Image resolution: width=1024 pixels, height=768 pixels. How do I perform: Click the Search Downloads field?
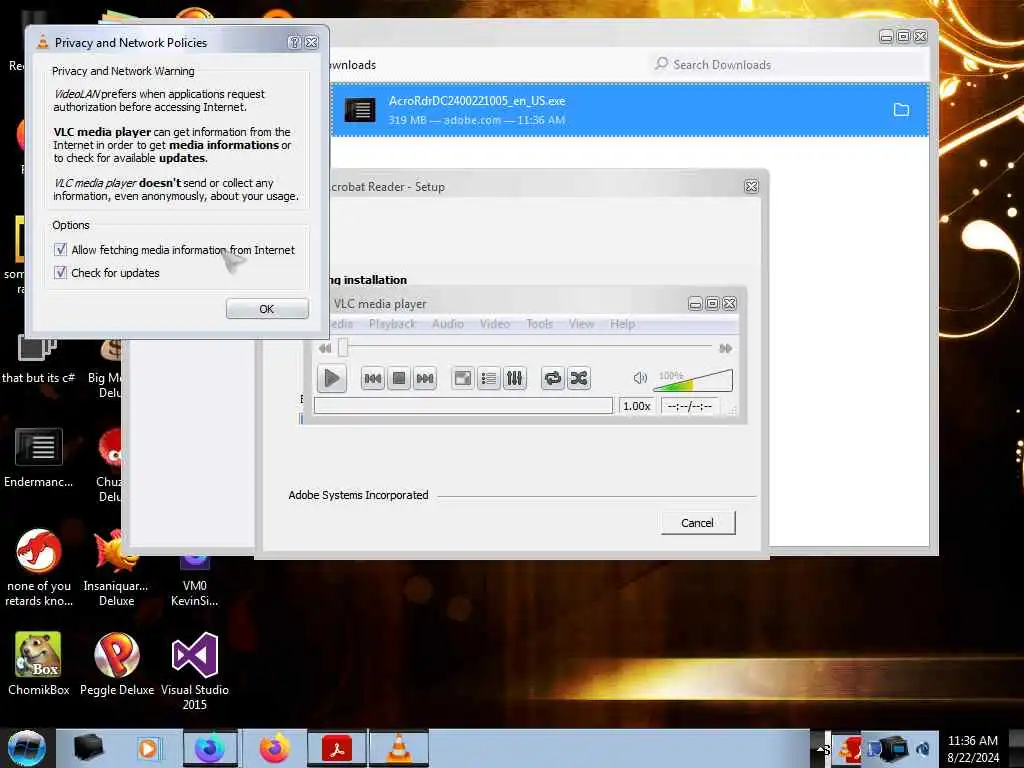coord(789,65)
